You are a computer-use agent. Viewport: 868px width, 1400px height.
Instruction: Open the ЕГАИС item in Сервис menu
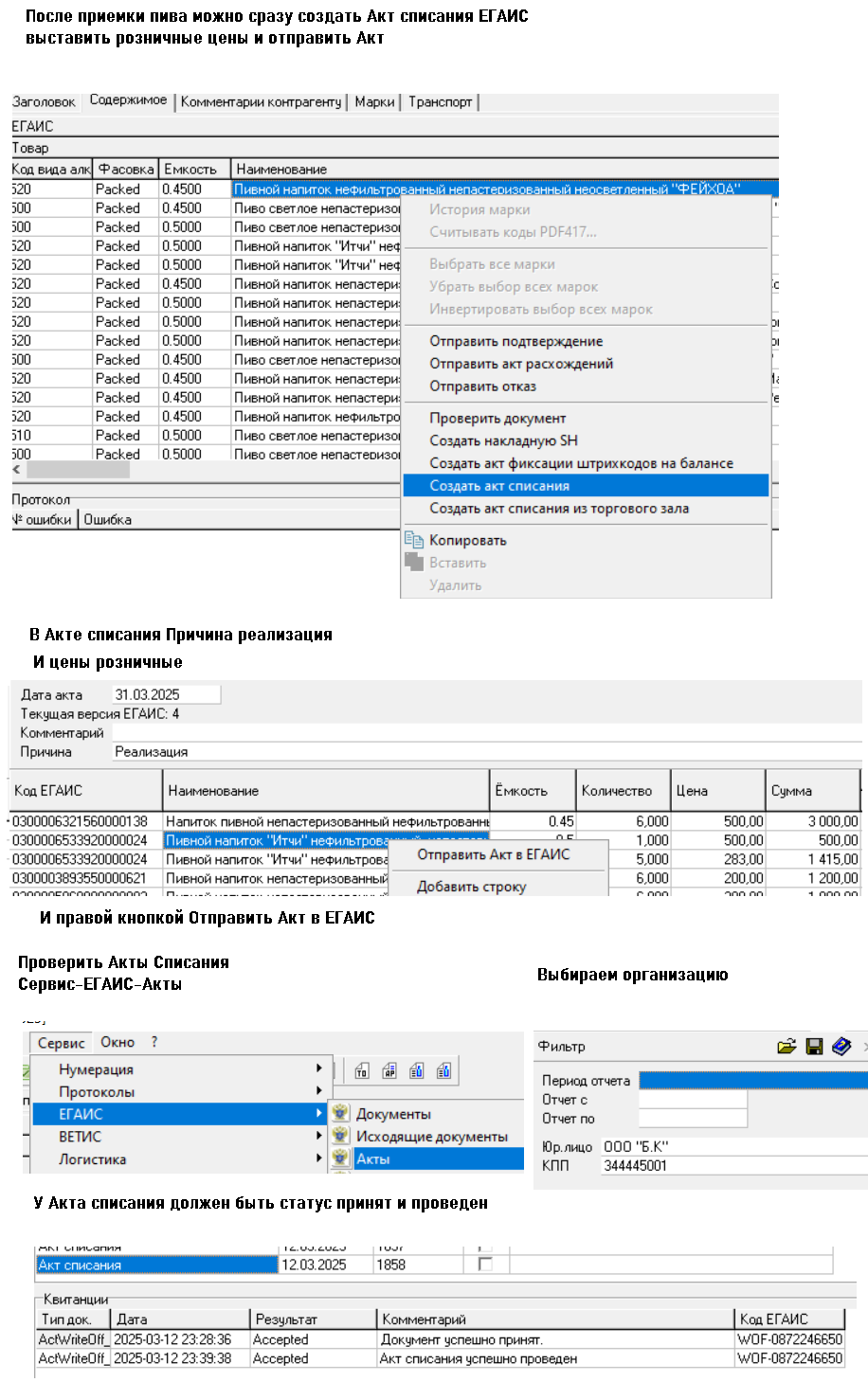[x=180, y=1114]
